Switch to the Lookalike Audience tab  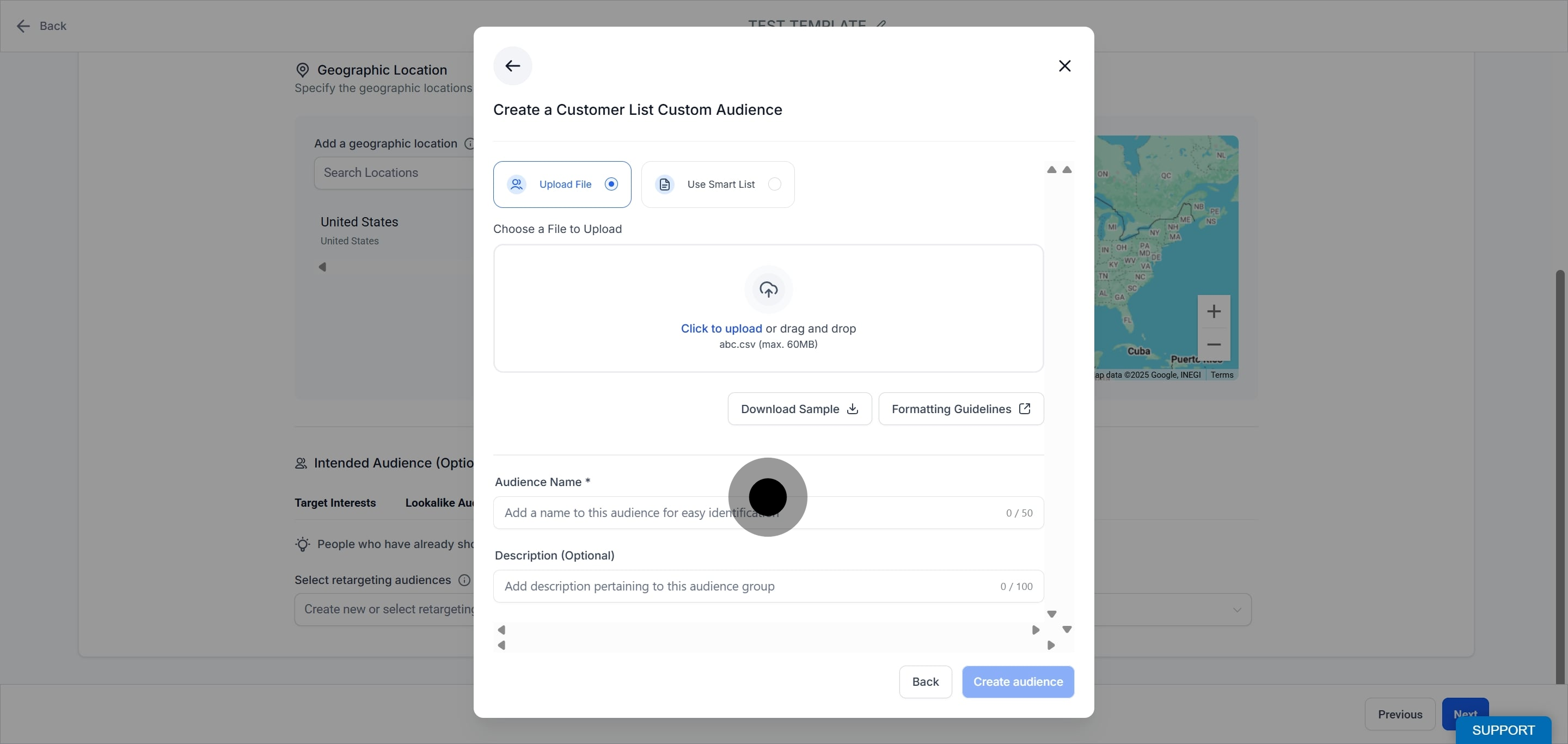439,502
